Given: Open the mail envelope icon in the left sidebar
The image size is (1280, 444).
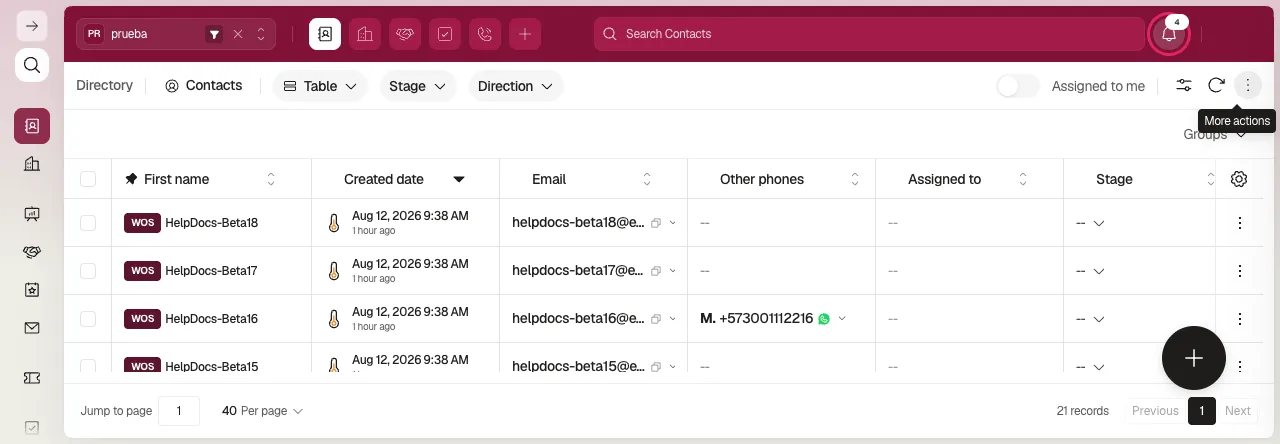Looking at the screenshot, I should (x=32, y=327).
